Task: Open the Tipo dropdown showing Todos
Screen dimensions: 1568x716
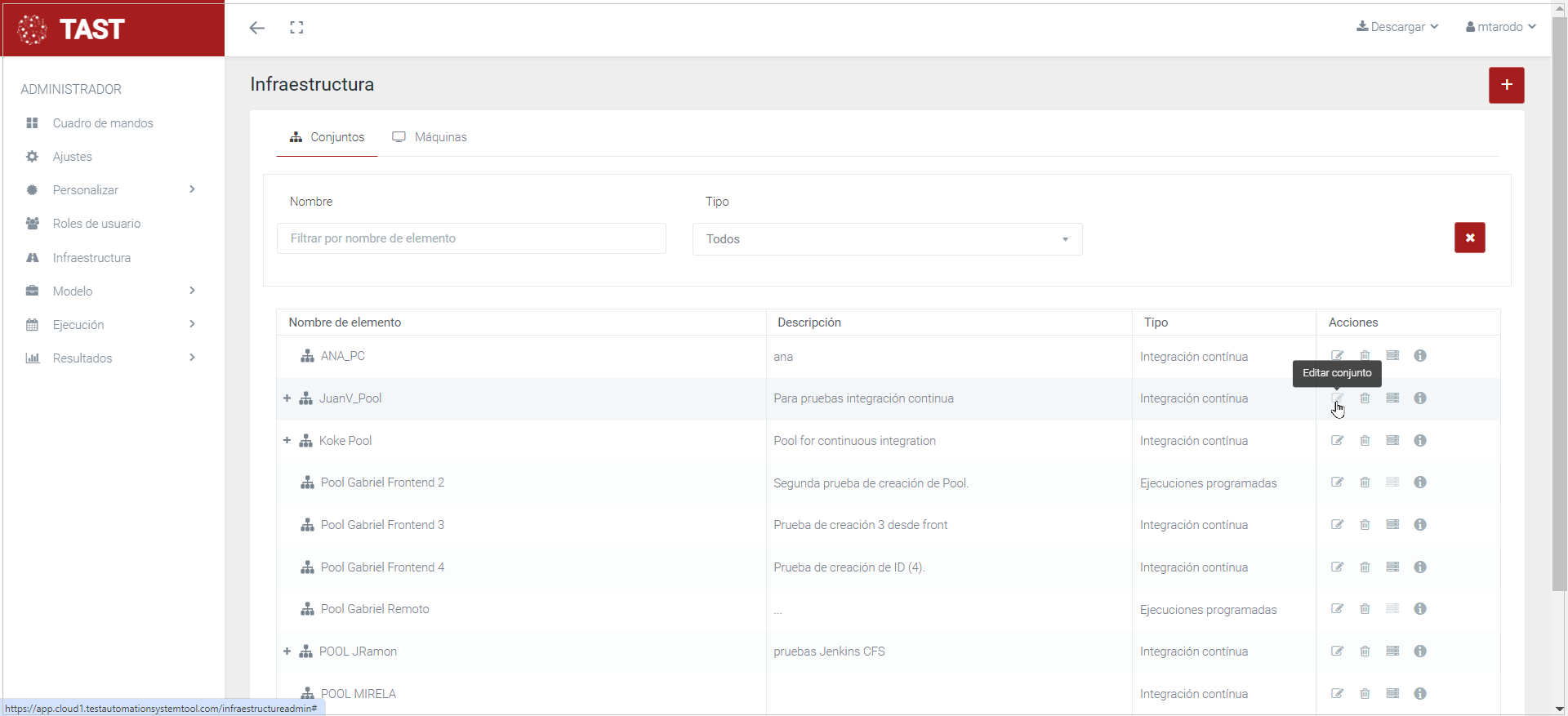Action: point(887,239)
